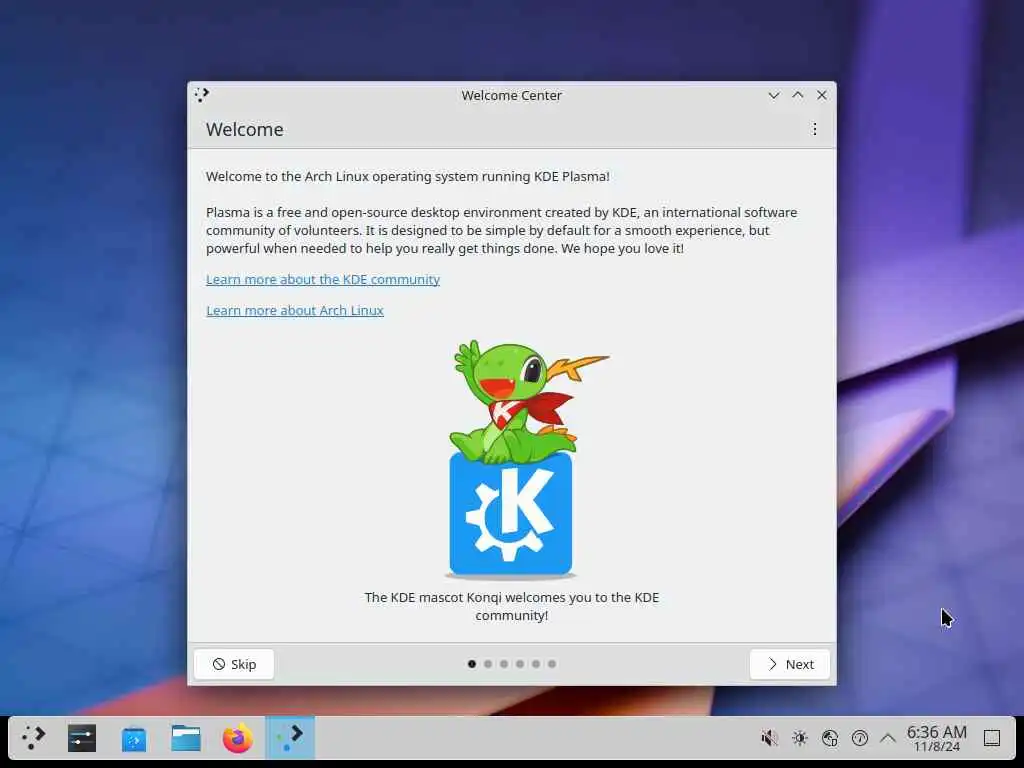
Task: Skip the welcome tour
Action: 234,664
